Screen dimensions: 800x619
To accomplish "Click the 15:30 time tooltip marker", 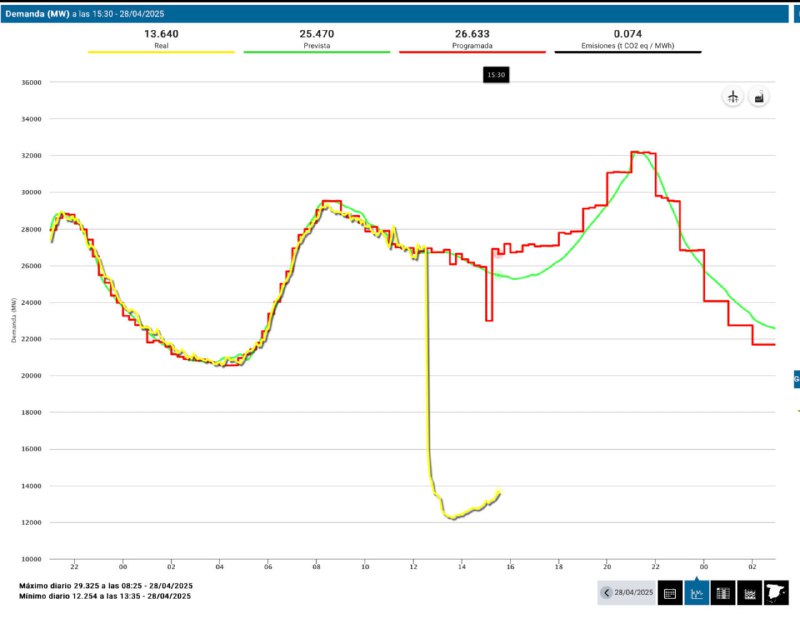I will pyautogui.click(x=496, y=75).
